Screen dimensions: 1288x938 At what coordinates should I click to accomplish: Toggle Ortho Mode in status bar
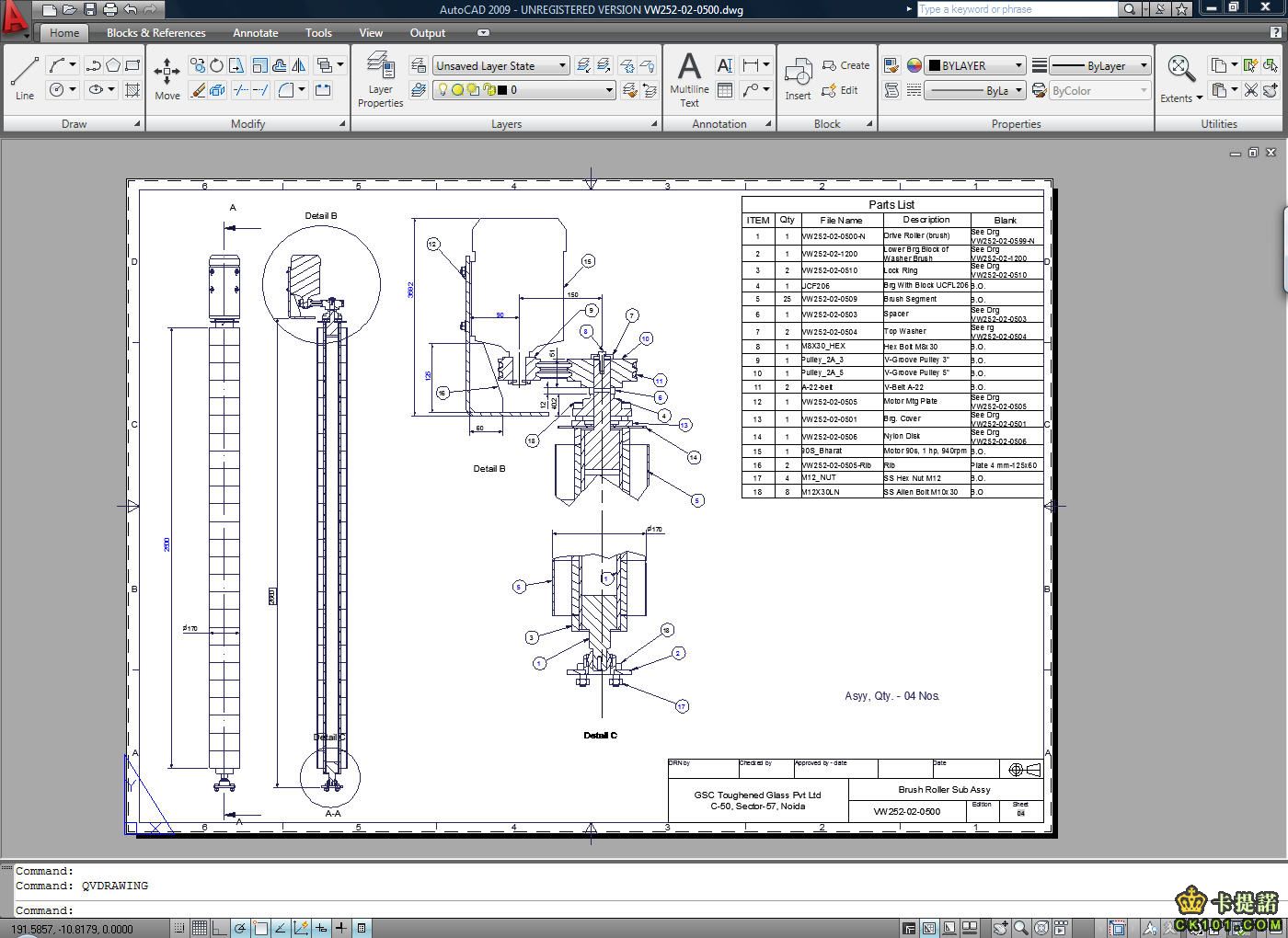(x=220, y=928)
